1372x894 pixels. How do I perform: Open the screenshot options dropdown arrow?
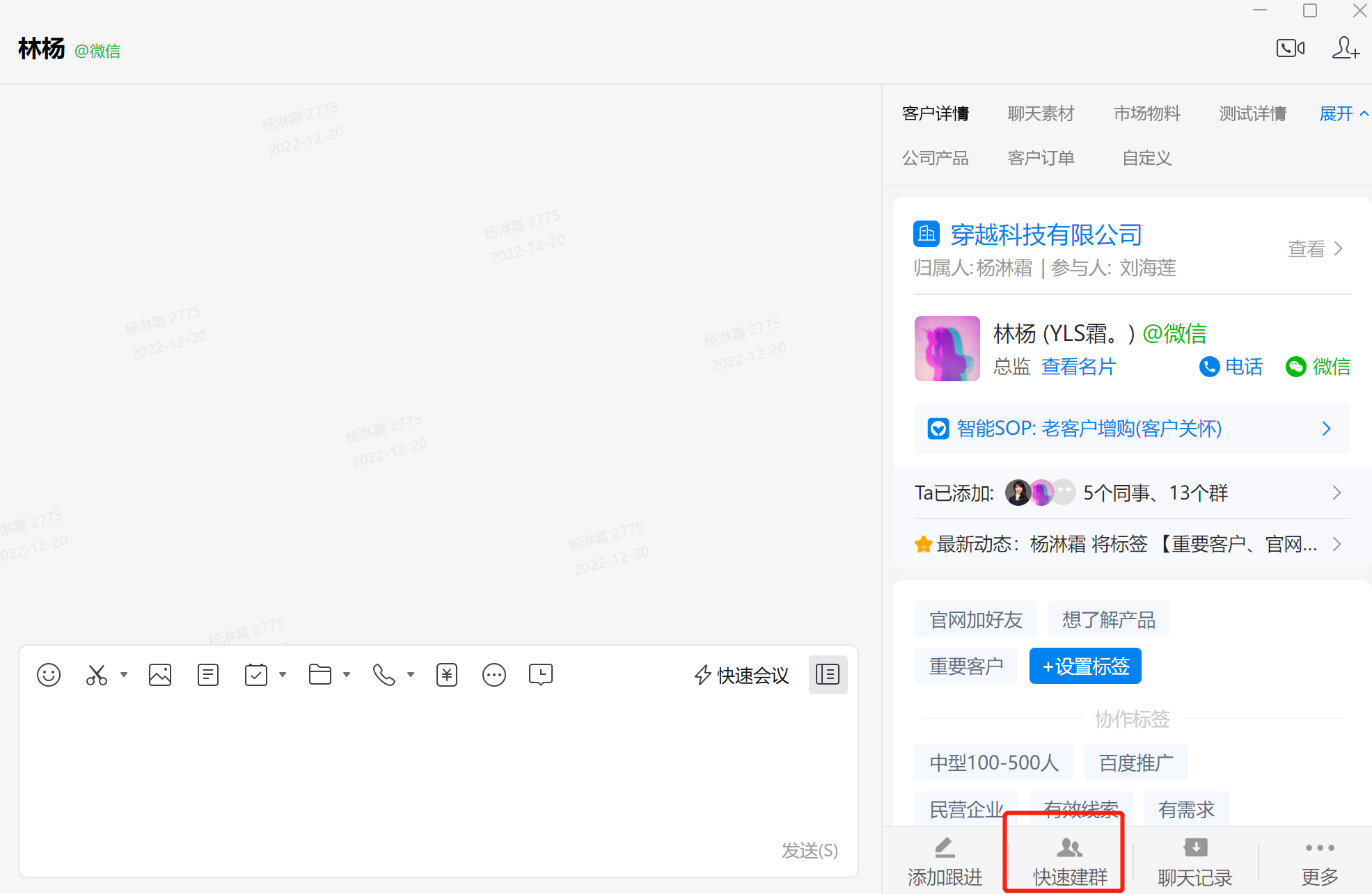pyautogui.click(x=124, y=675)
